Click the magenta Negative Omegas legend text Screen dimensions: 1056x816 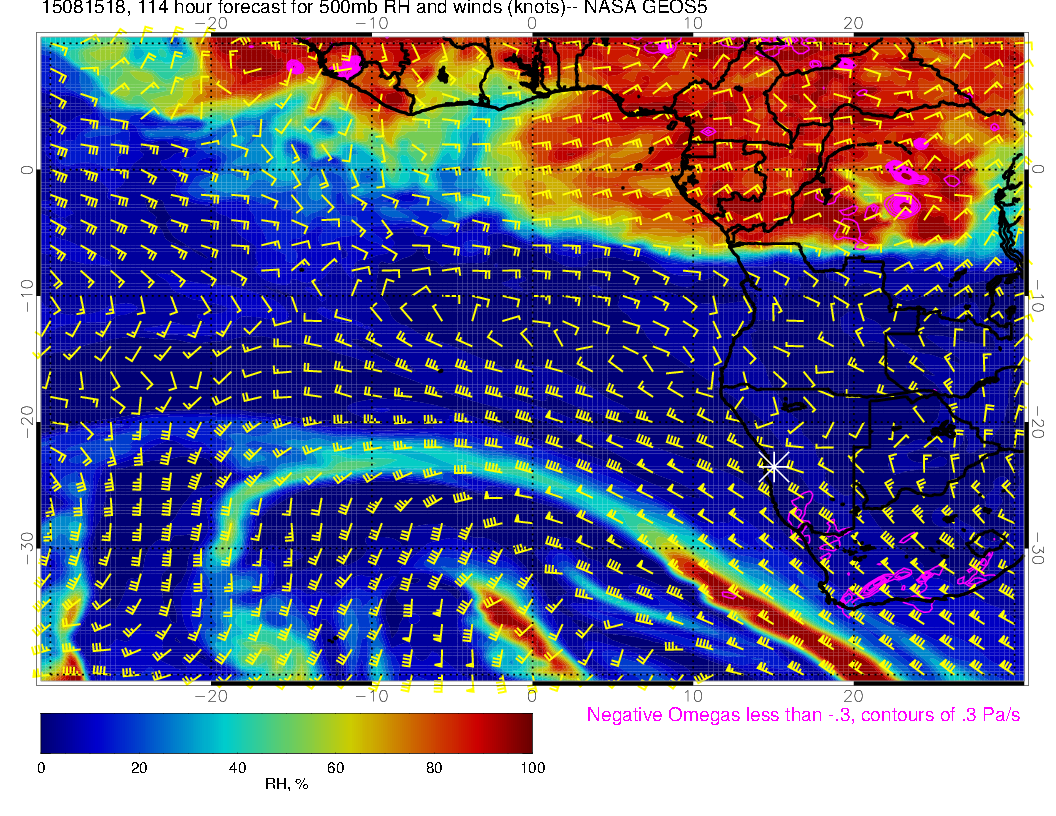tap(803, 715)
